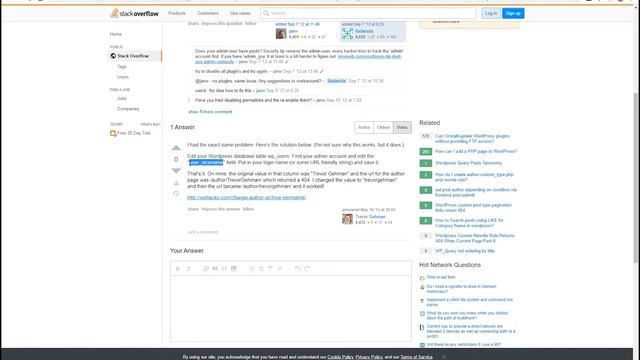Undo the last edit in the answer editor
Image resolution: width=640 pixels, height=360 pixels.
[x=298, y=269]
